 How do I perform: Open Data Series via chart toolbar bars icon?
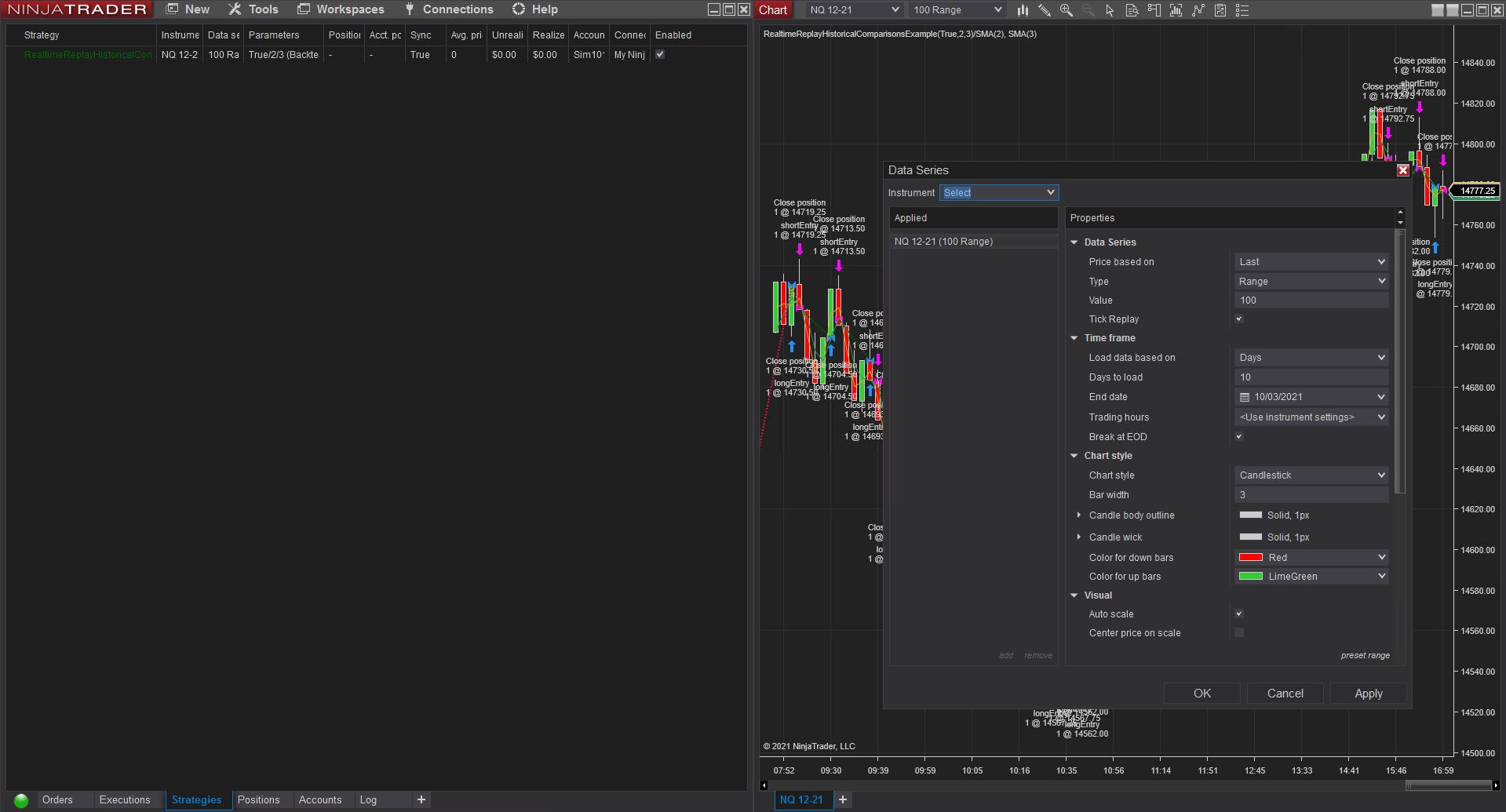(1023, 10)
